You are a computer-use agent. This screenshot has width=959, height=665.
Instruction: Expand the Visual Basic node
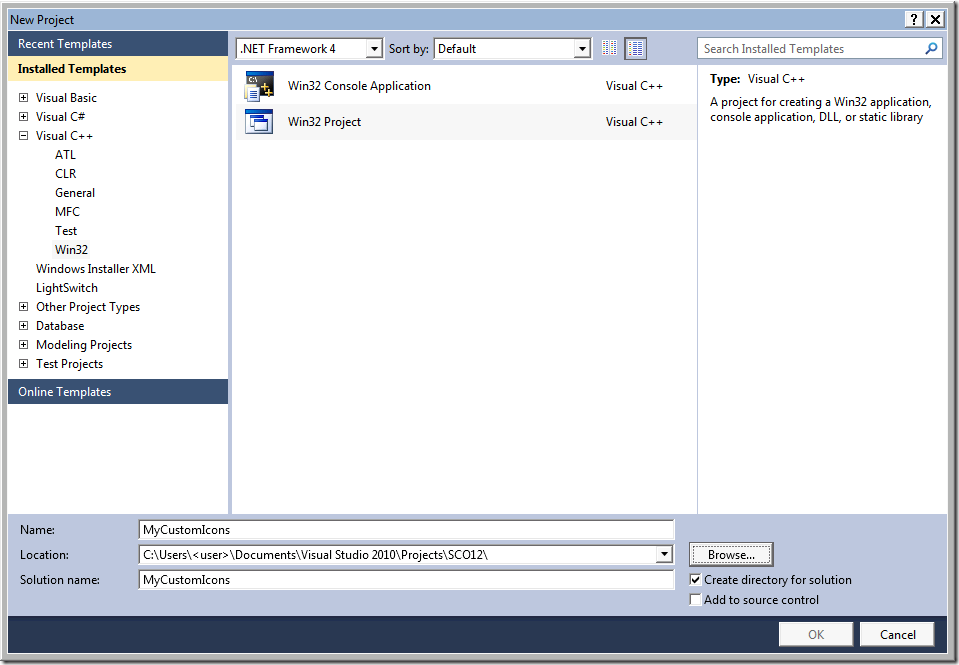(x=22, y=97)
